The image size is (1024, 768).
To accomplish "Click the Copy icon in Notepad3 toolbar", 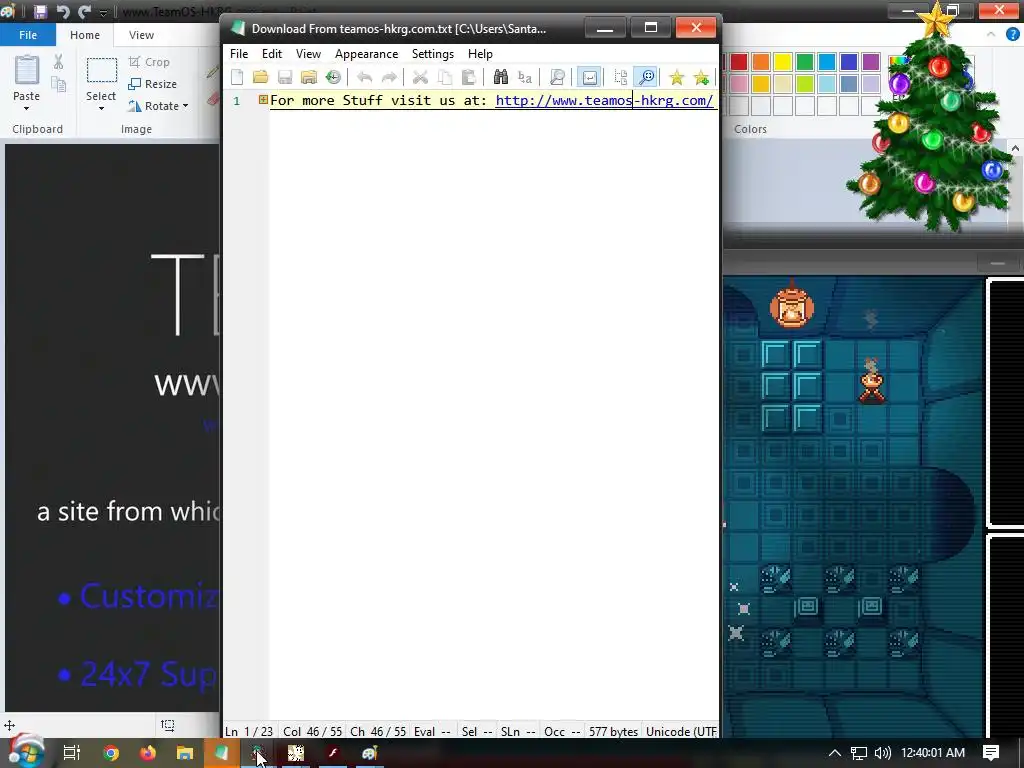I will tap(445, 77).
